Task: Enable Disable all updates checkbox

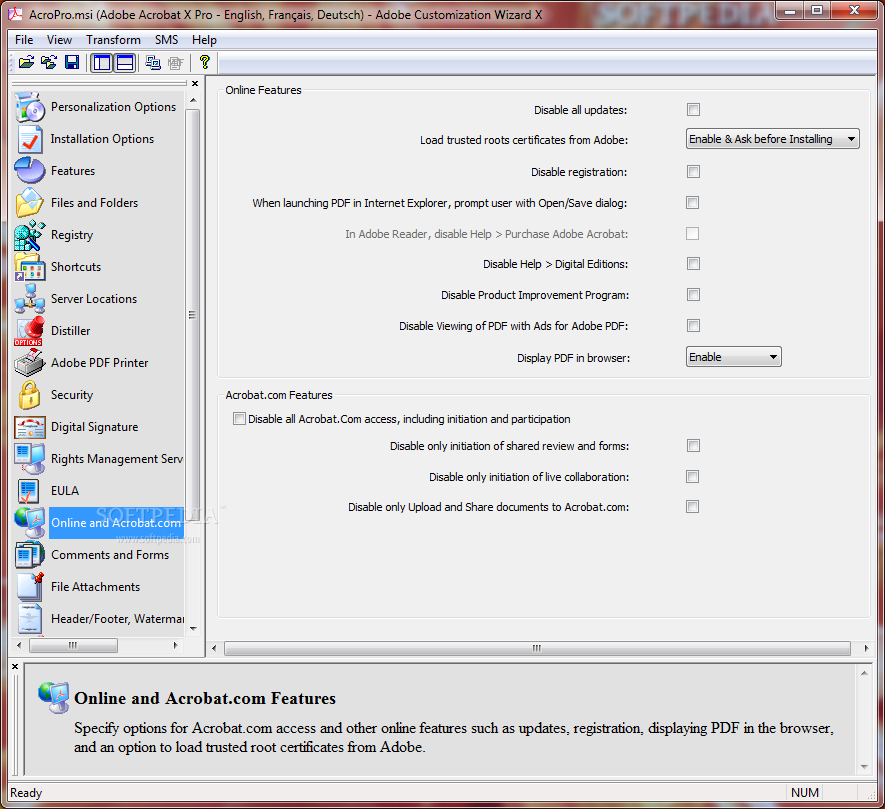Action: point(693,110)
